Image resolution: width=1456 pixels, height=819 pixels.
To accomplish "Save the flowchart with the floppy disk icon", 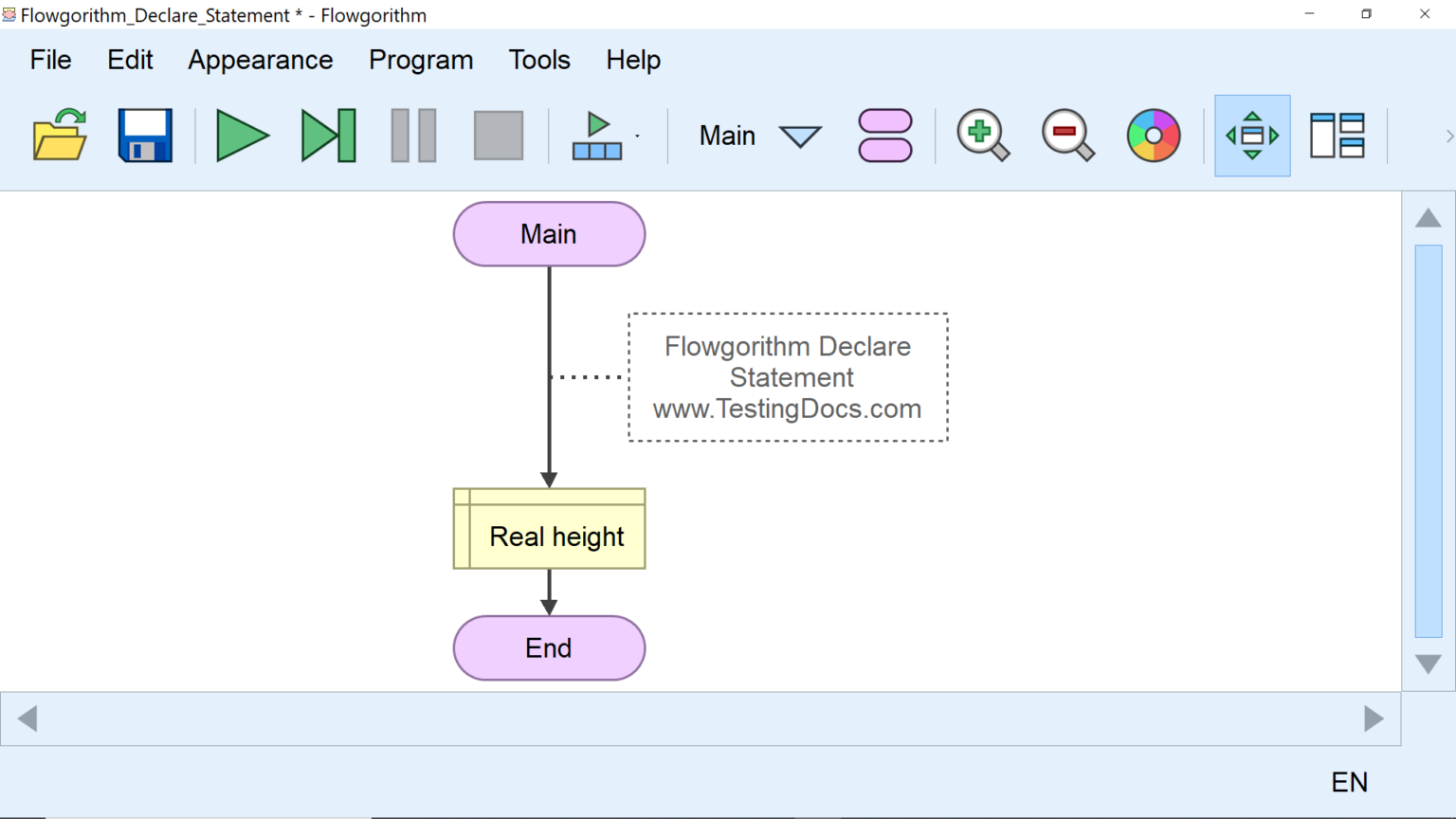I will [145, 136].
